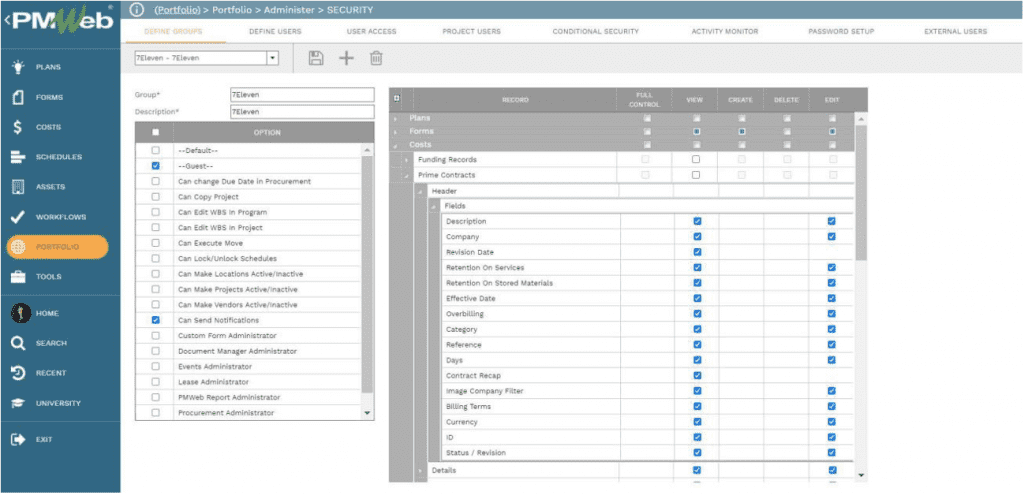
Task: Collapse the Prime Contracts row
Action: (406, 175)
